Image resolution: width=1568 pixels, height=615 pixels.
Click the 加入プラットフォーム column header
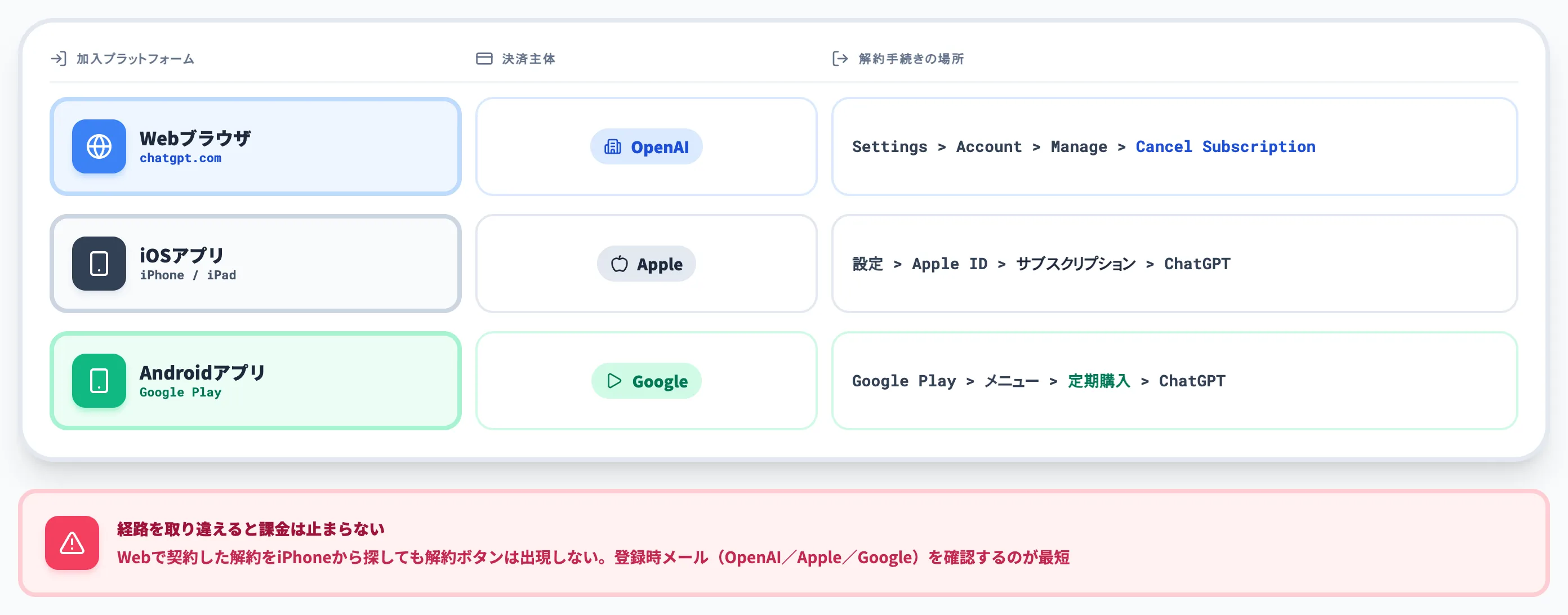point(135,59)
